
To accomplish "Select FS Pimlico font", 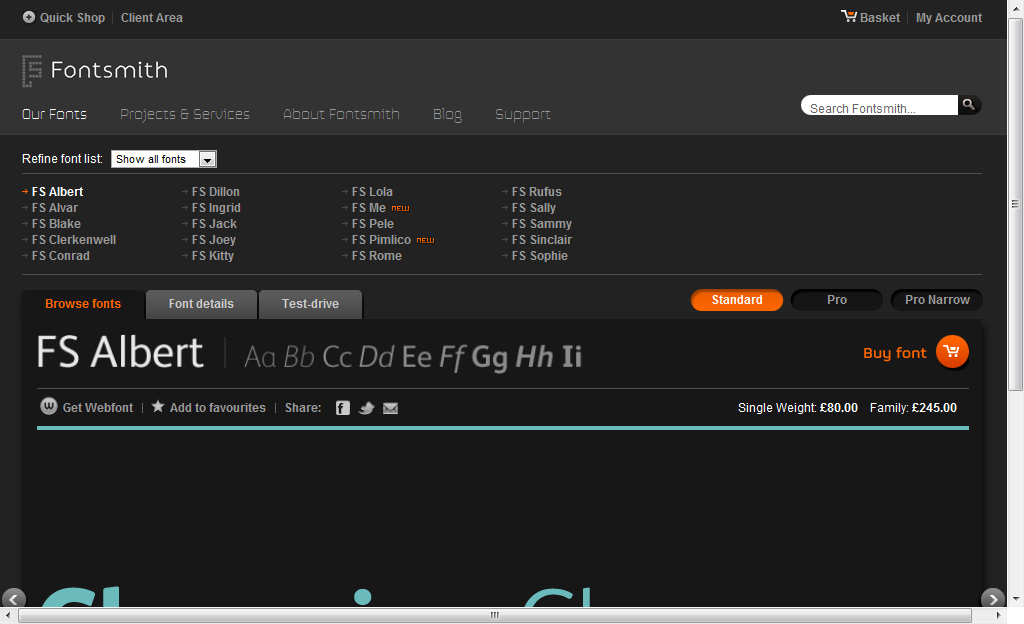I will [381, 240].
